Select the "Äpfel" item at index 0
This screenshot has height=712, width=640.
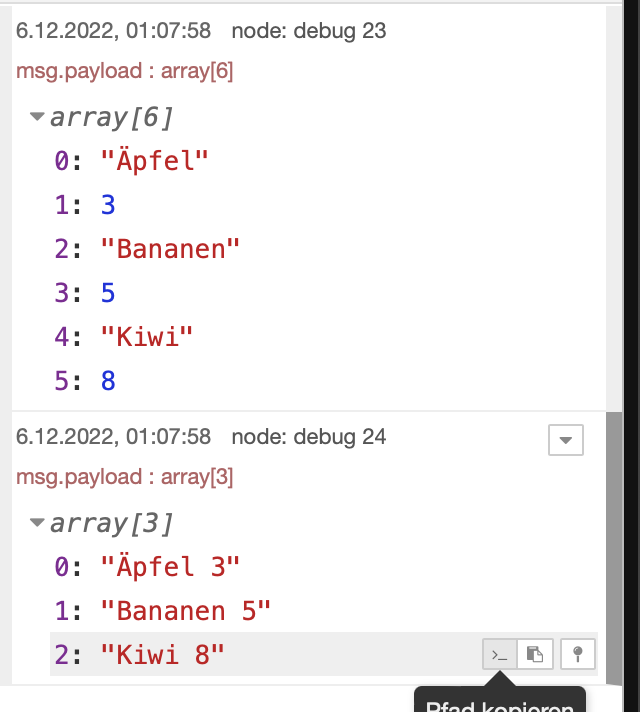155,161
